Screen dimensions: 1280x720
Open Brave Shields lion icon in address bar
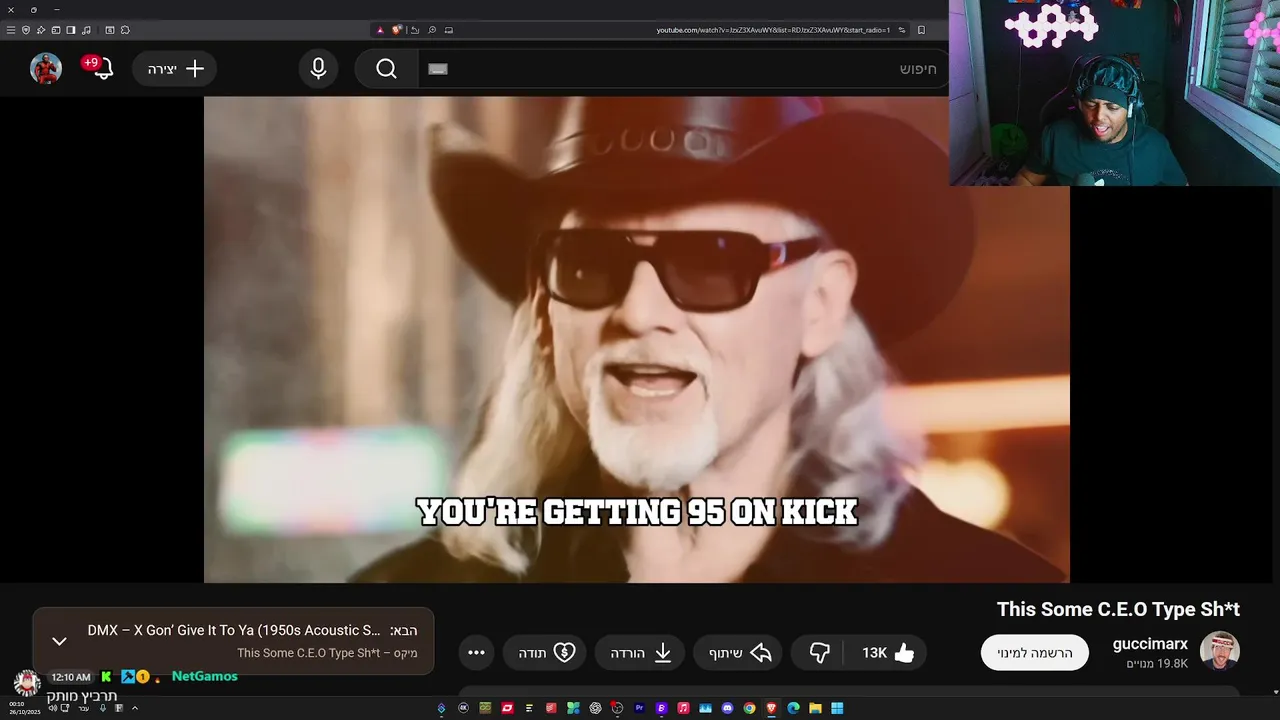point(397,30)
